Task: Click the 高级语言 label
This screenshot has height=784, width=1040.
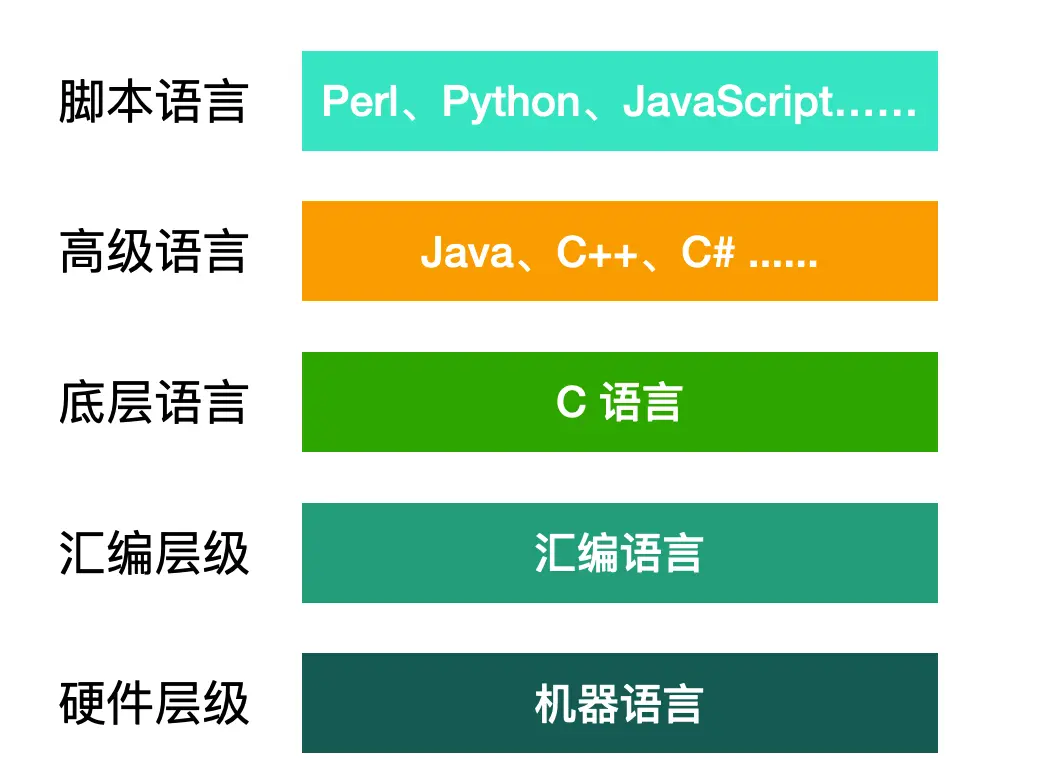Action: point(153,252)
